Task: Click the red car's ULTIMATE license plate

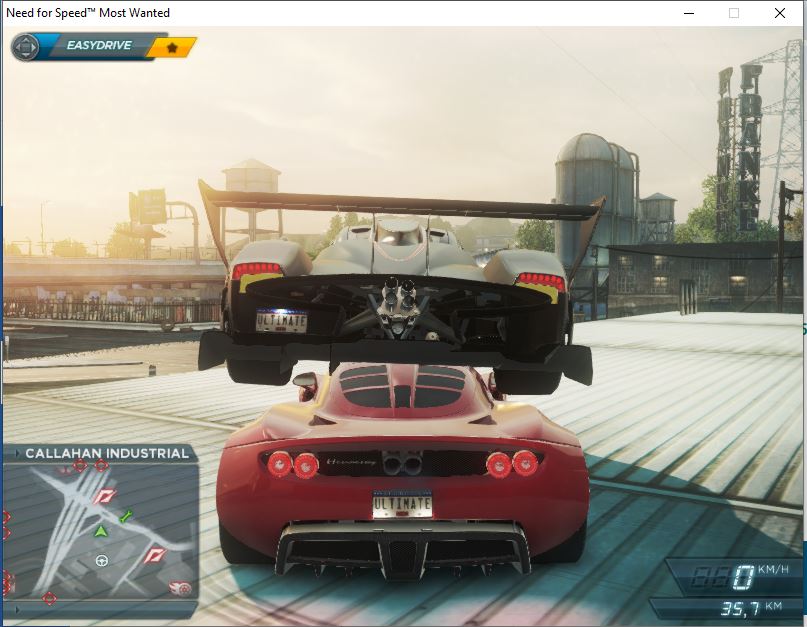Action: pos(402,504)
